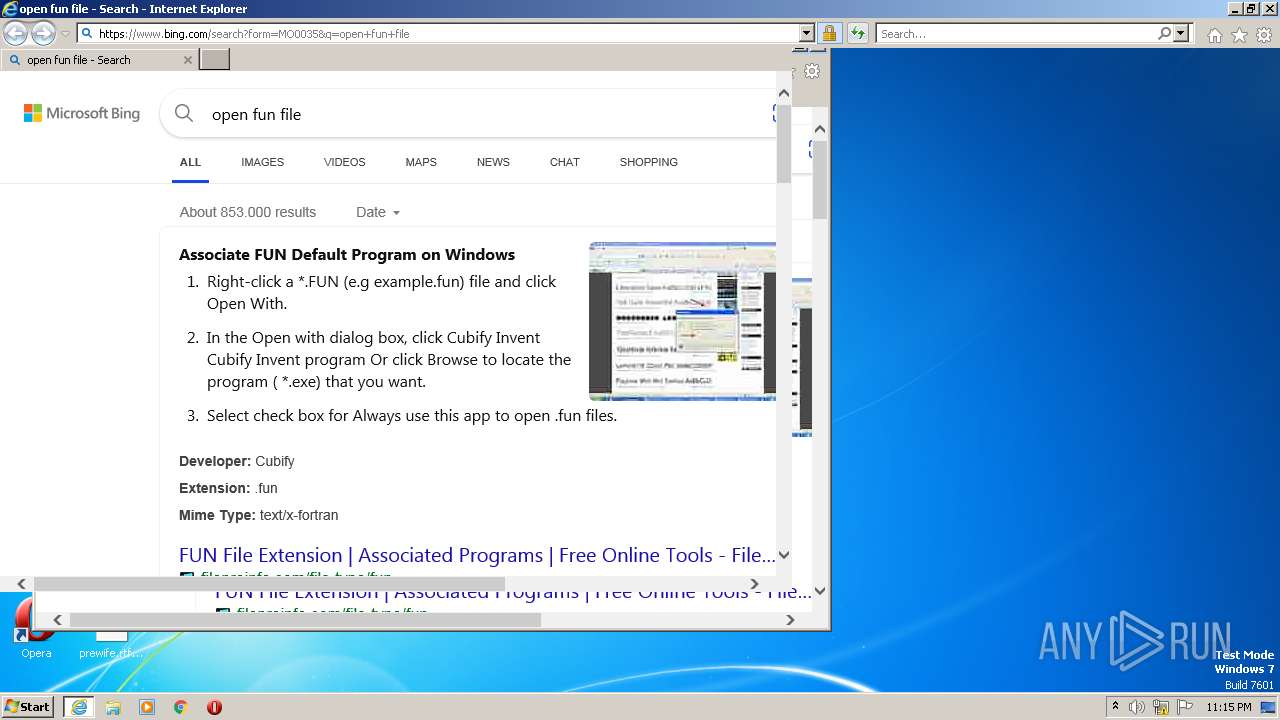The height and width of the screenshot is (720, 1280).
Task: Close the 'open fun file - Search' tab
Action: tap(187, 60)
